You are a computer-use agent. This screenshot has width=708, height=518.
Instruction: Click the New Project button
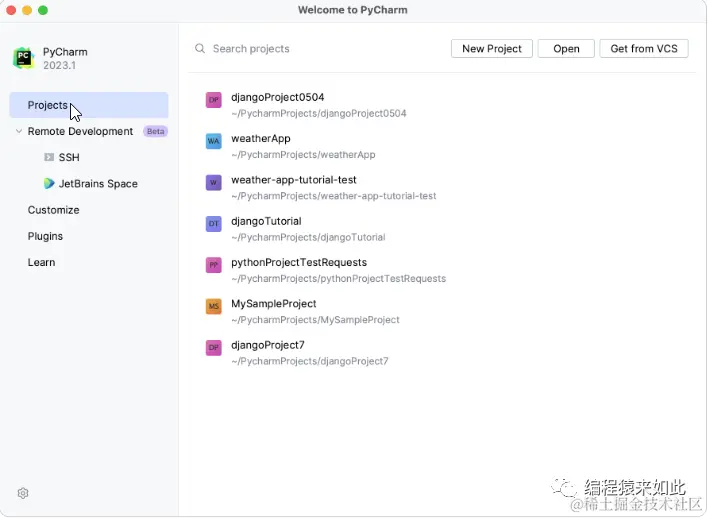click(492, 49)
